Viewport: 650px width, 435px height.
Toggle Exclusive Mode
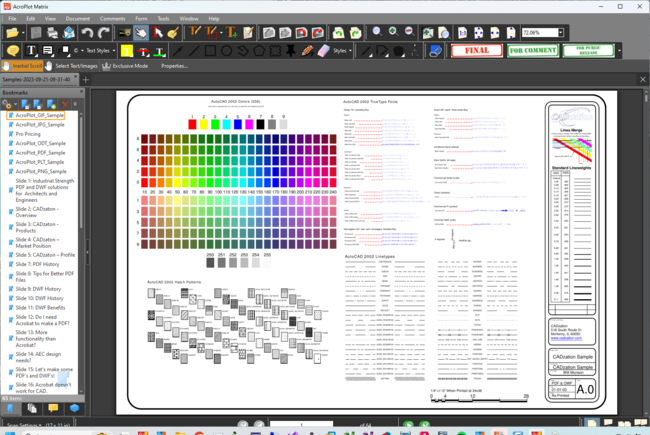click(125, 66)
